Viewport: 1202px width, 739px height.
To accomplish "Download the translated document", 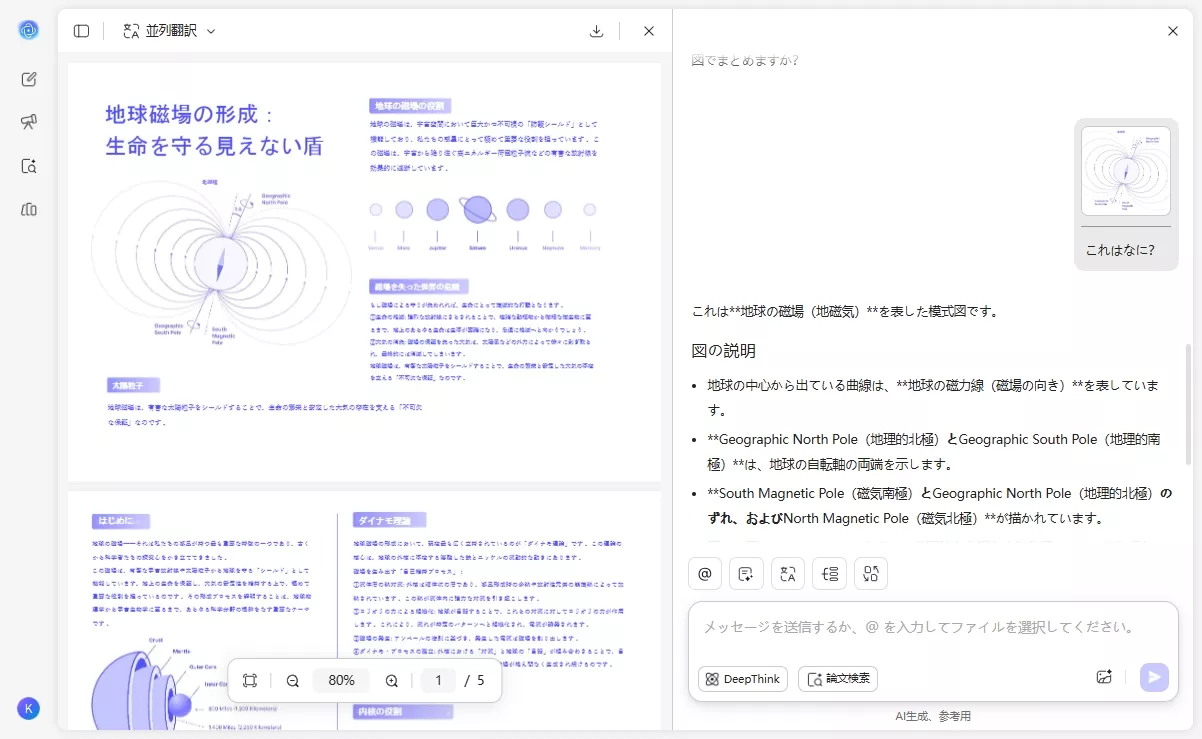I will (x=596, y=31).
